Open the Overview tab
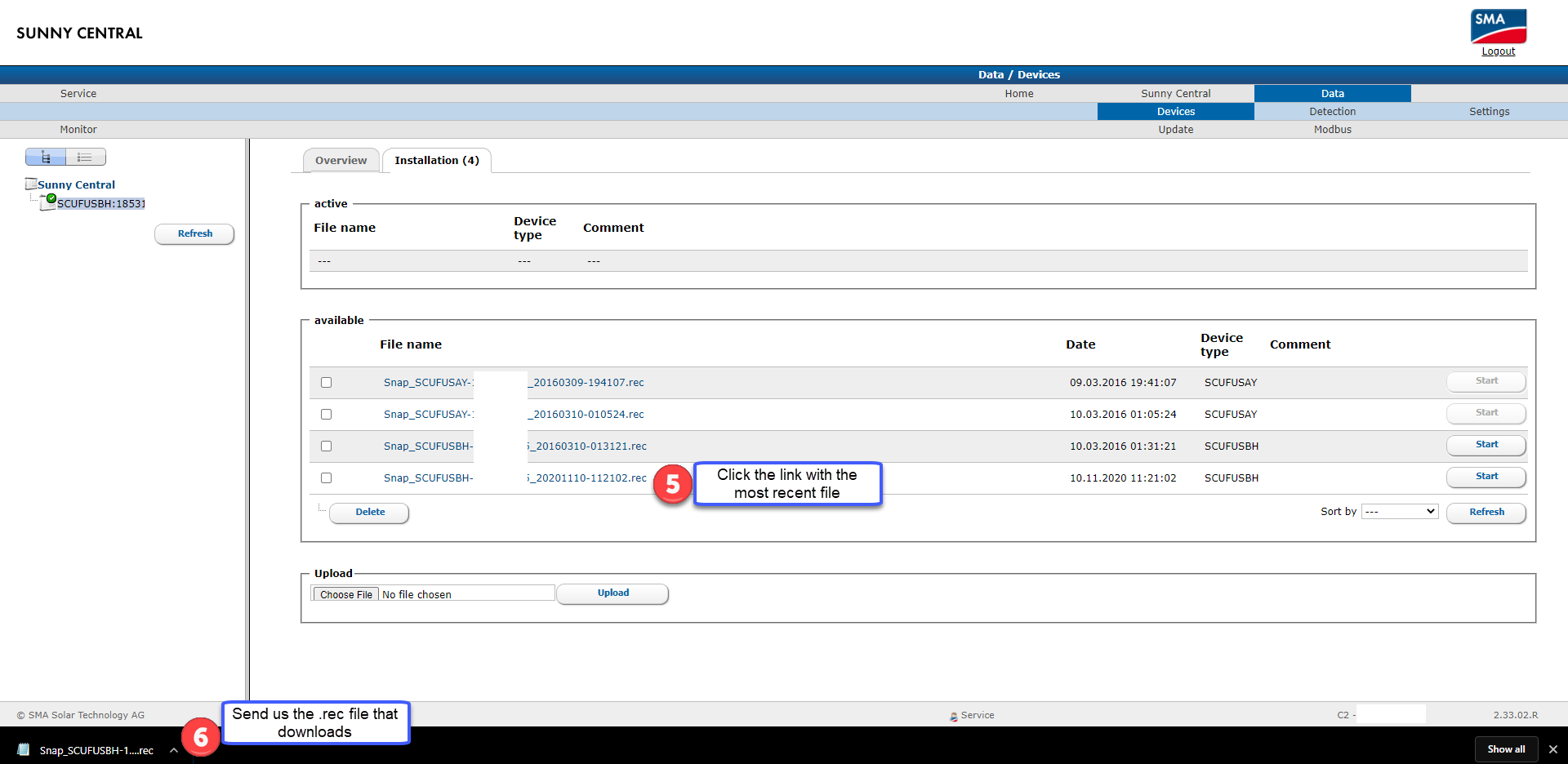1568x764 pixels. pyautogui.click(x=341, y=160)
